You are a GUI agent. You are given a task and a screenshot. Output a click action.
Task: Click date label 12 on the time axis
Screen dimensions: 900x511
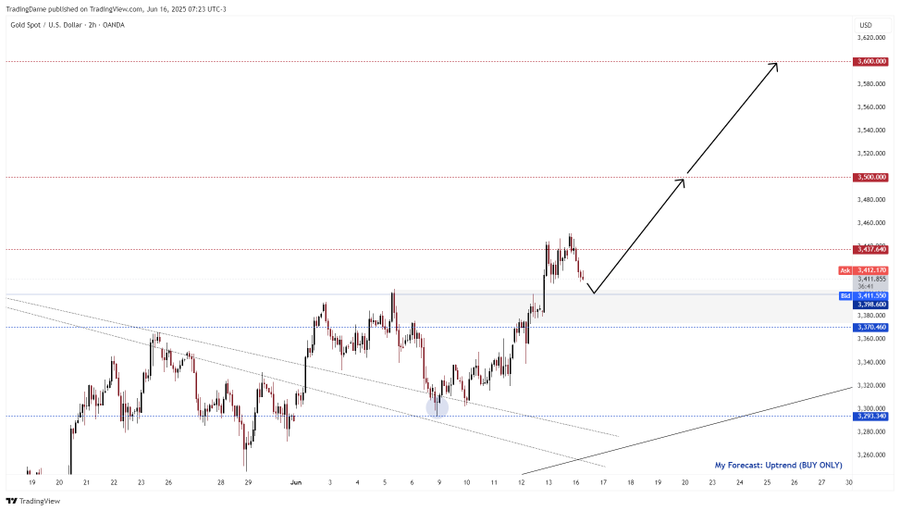pos(521,483)
